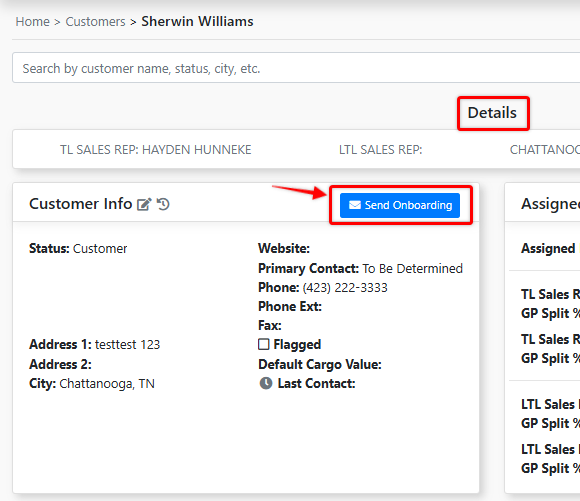Screen dimensions: 580x501
Task: Click the Address 2: label
Action: coord(60,364)
